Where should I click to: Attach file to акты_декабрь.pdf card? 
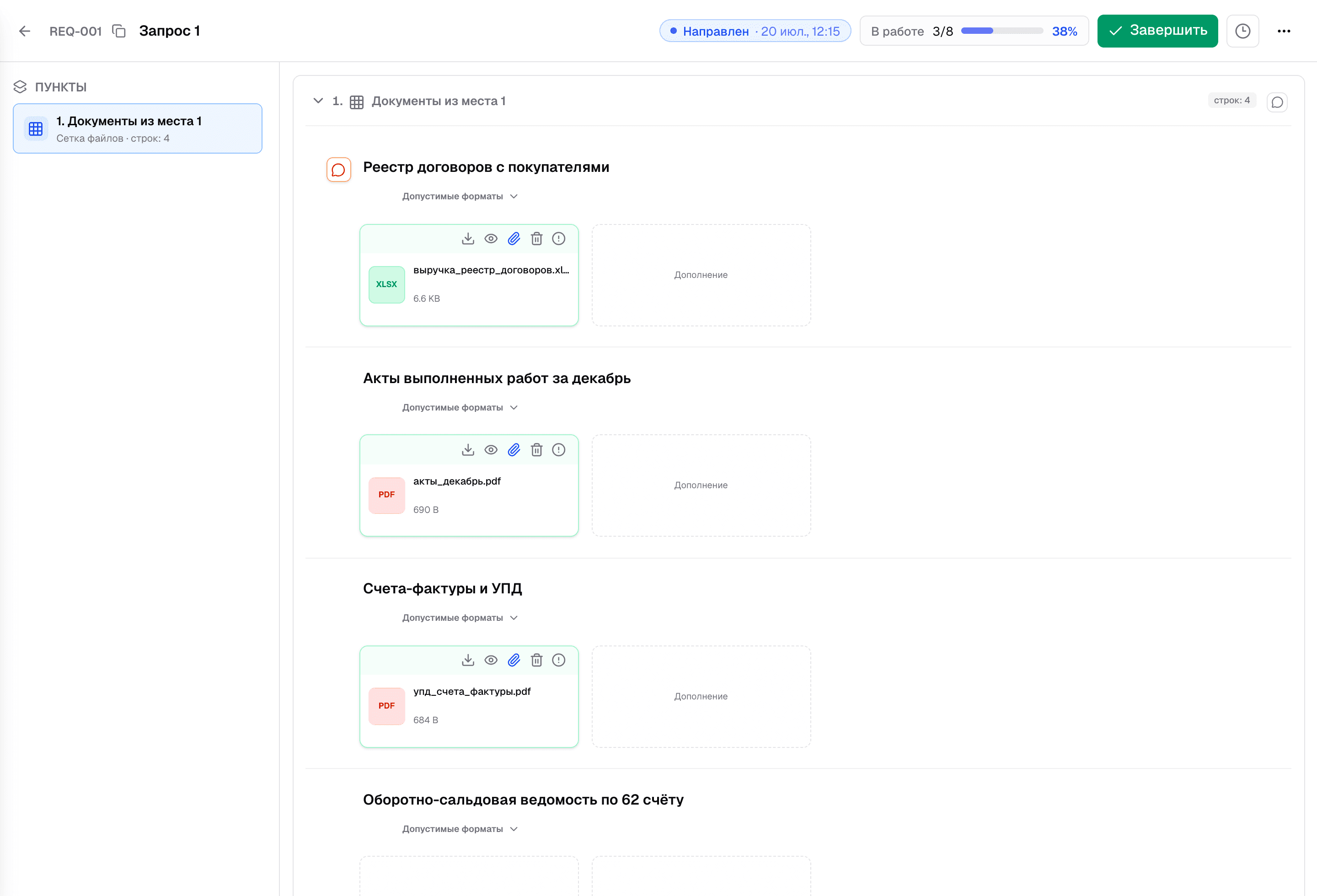514,450
